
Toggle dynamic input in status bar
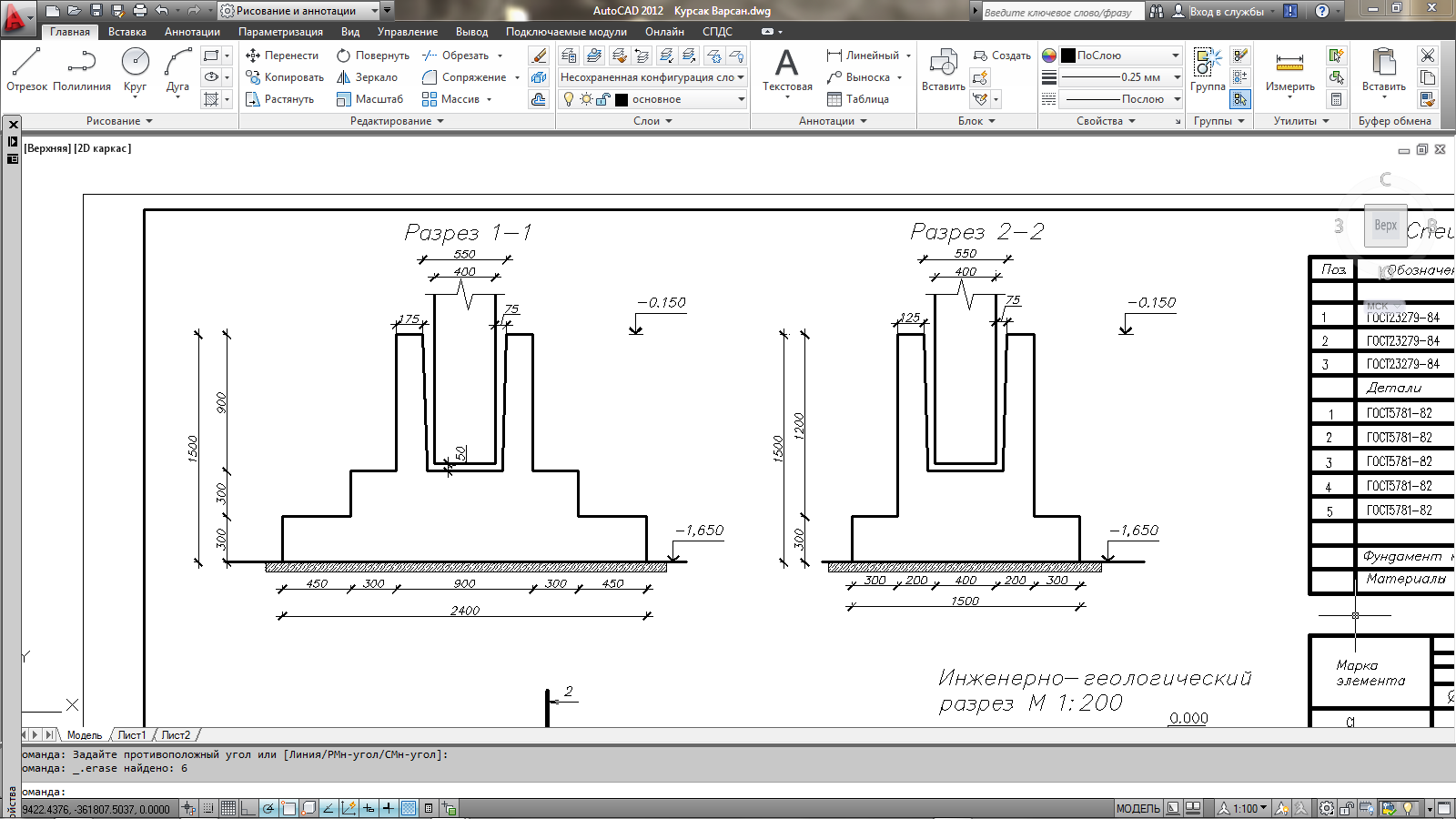coord(369,808)
